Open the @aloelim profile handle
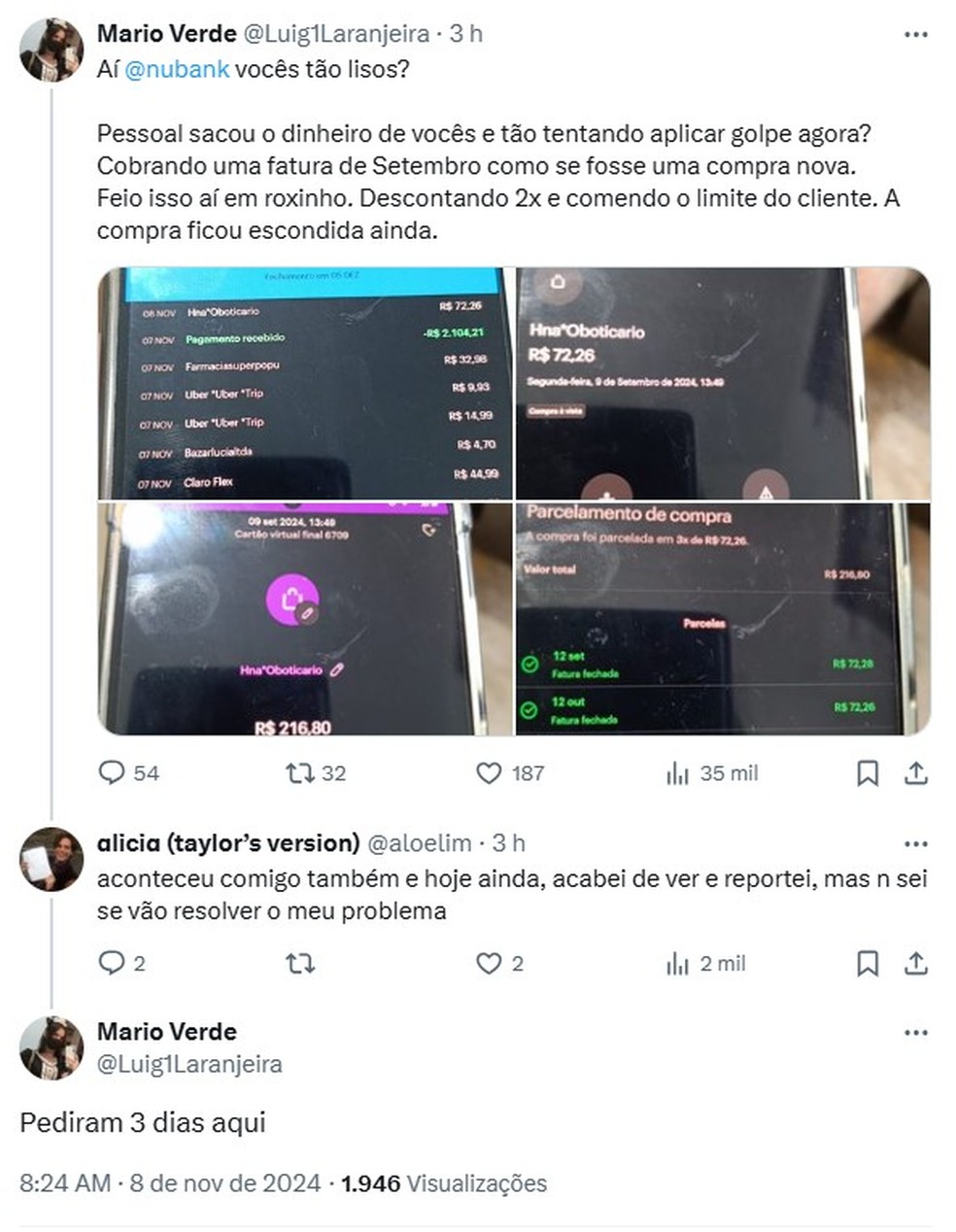The image size is (956, 1232). [419, 843]
